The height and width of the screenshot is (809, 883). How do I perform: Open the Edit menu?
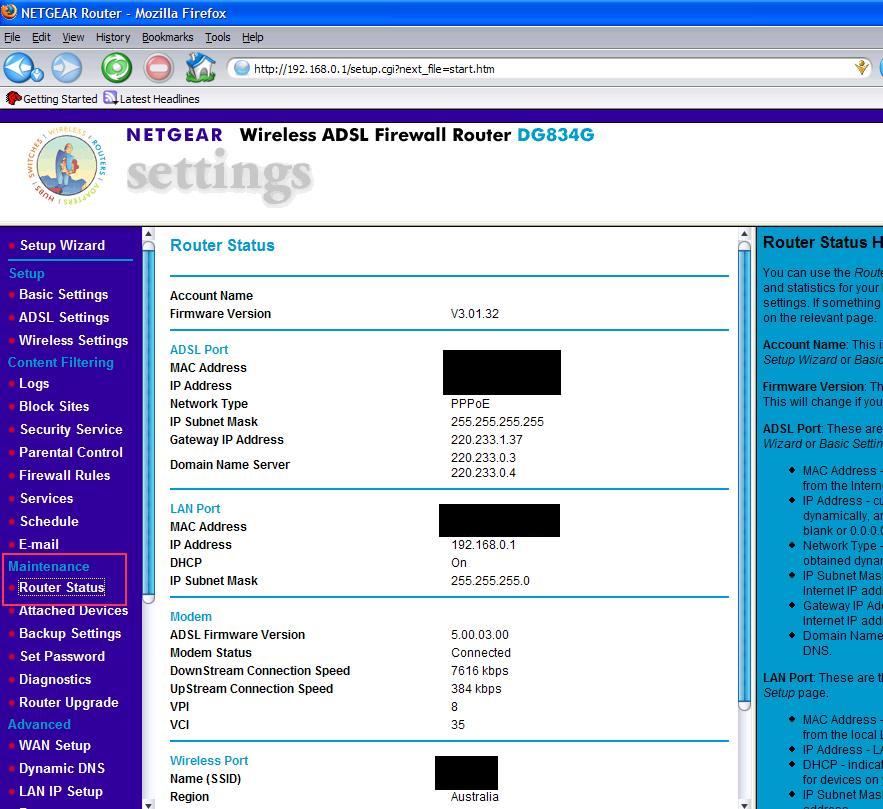[x=41, y=37]
